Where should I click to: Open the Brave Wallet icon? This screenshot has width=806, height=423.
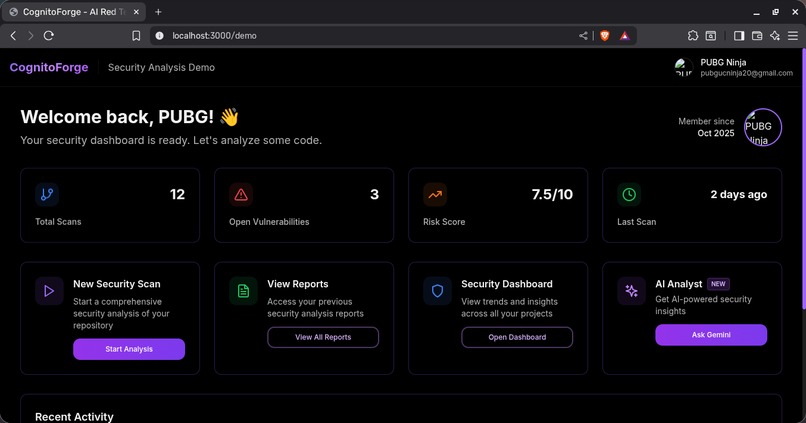[x=757, y=35]
